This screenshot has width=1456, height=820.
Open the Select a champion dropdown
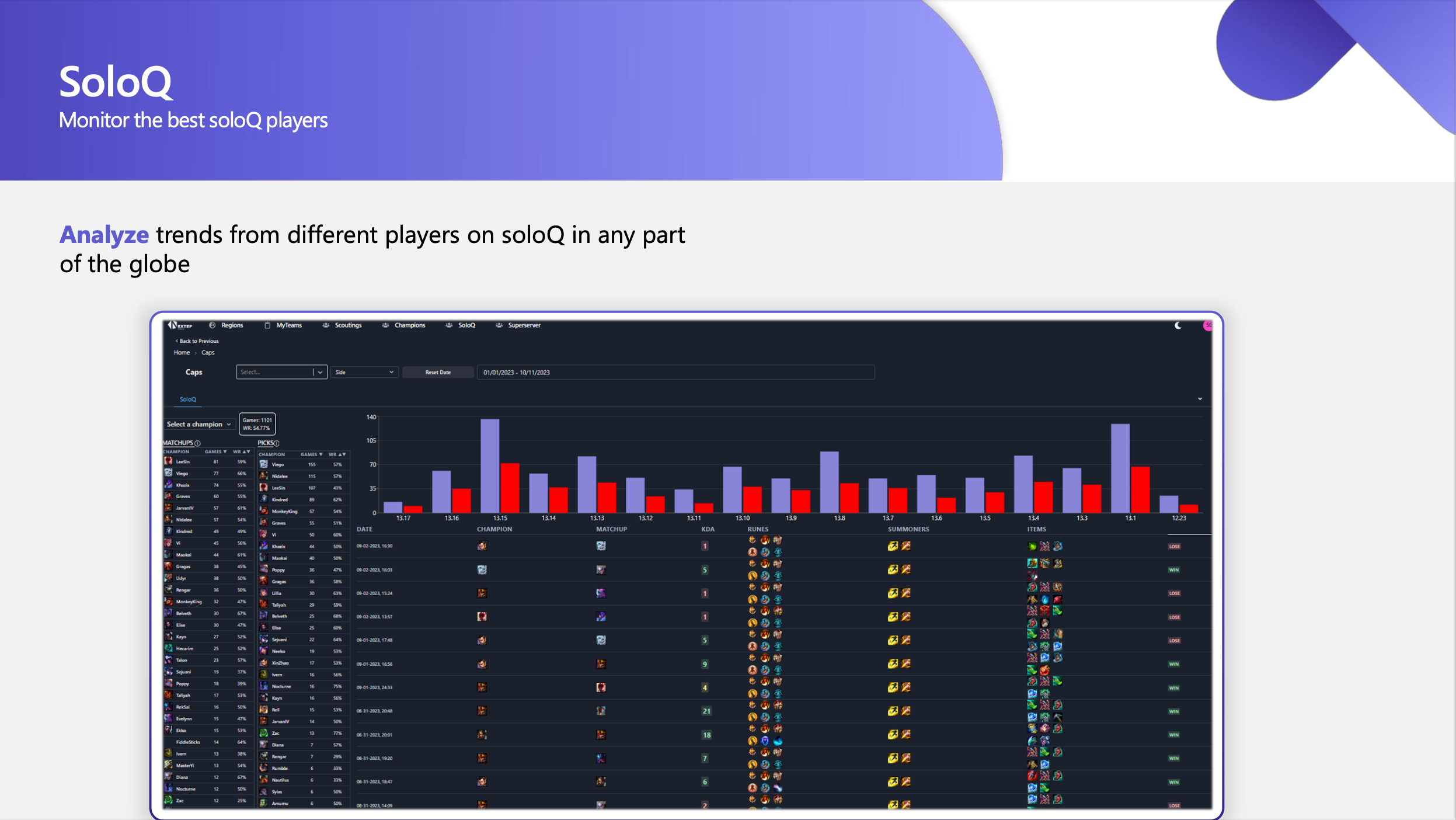pyautogui.click(x=199, y=424)
